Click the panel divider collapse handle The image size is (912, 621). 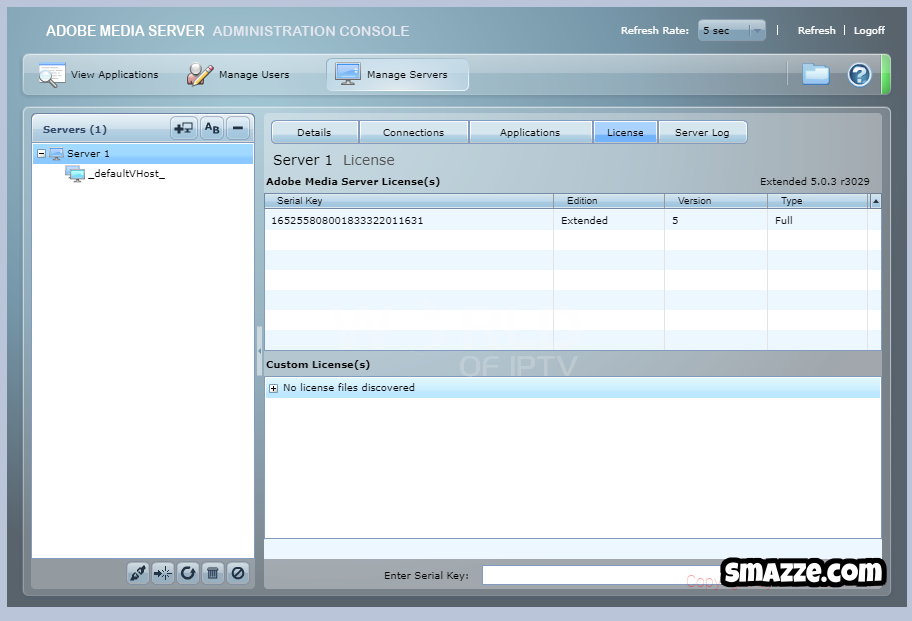click(x=259, y=351)
